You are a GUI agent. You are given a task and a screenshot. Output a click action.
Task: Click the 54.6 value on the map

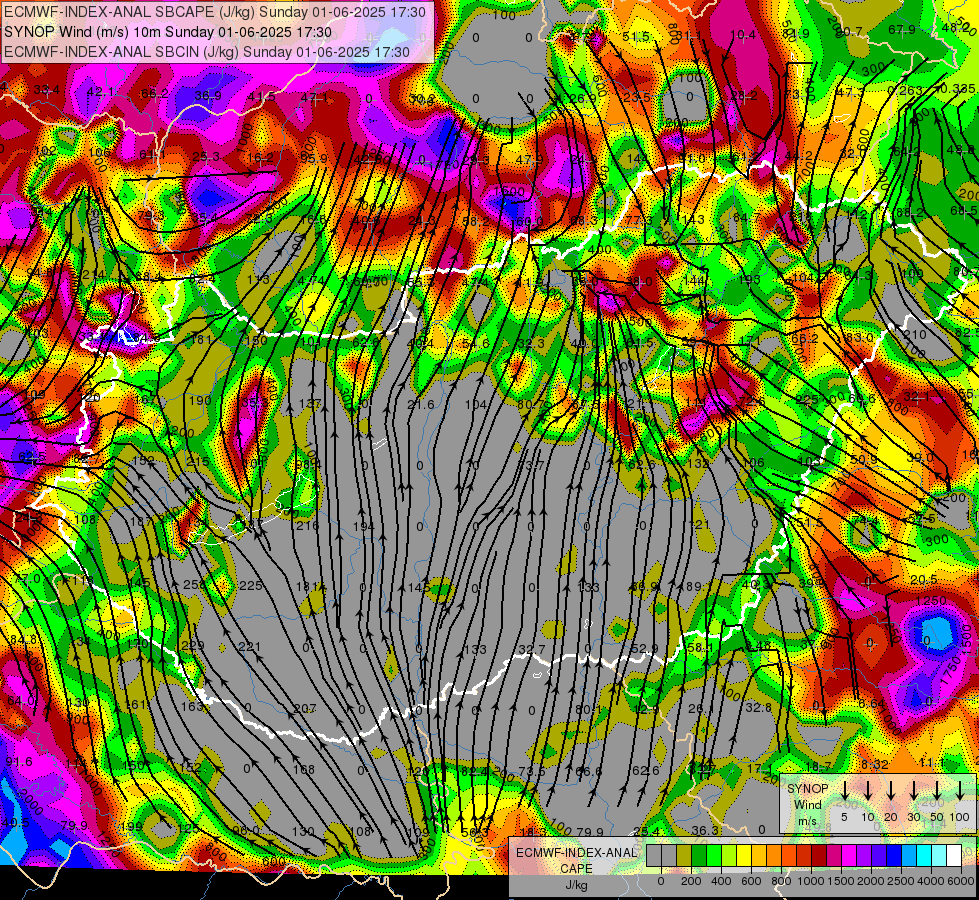coord(476,344)
